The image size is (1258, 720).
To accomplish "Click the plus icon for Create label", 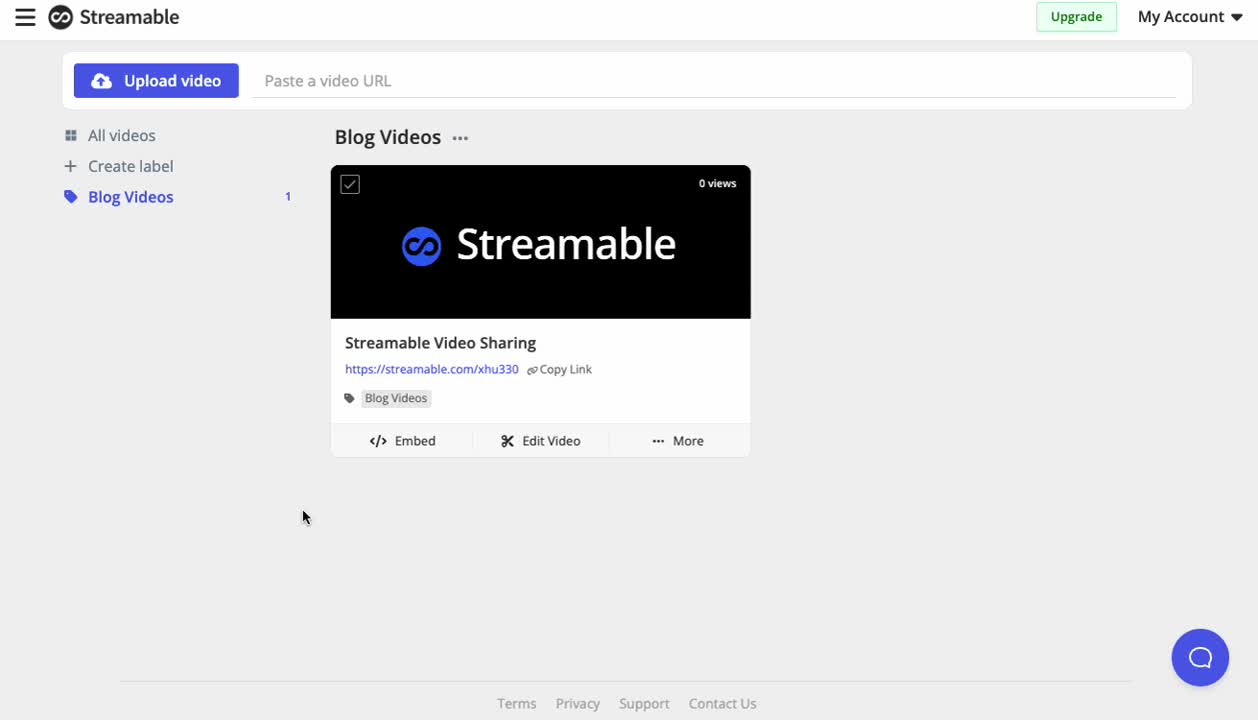I will pos(70,166).
